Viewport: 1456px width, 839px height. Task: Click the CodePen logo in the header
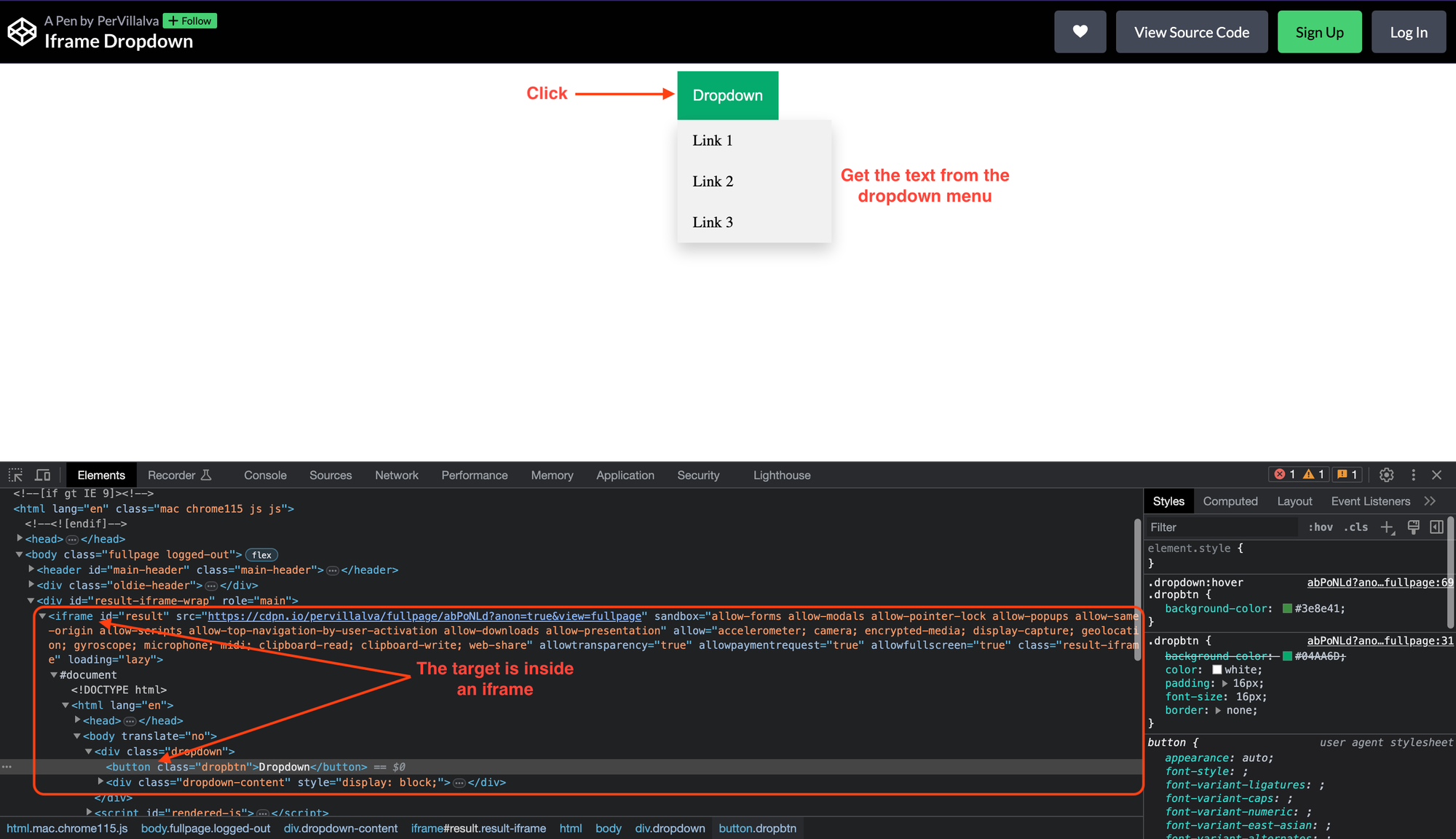click(x=21, y=31)
